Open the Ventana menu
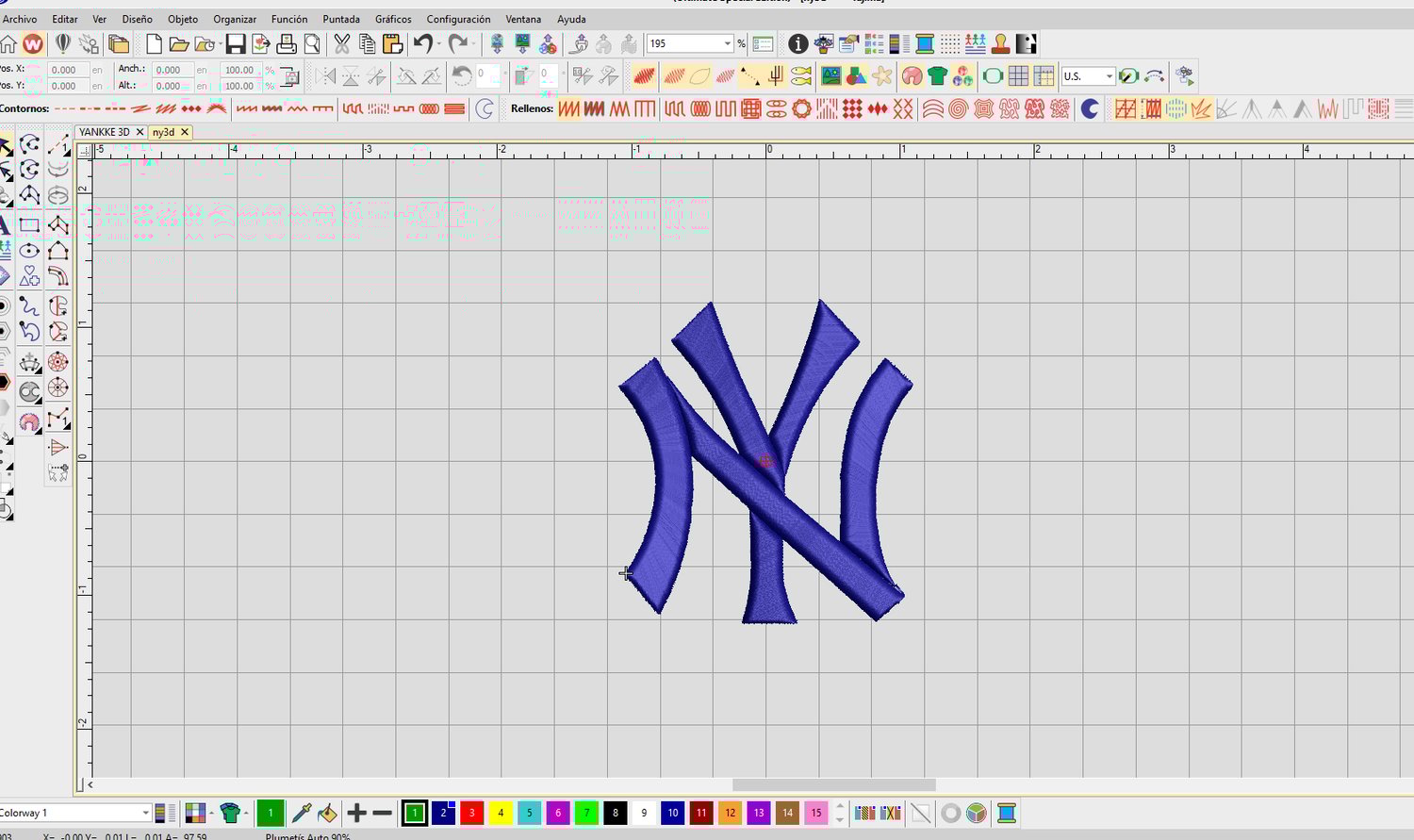 click(x=523, y=19)
